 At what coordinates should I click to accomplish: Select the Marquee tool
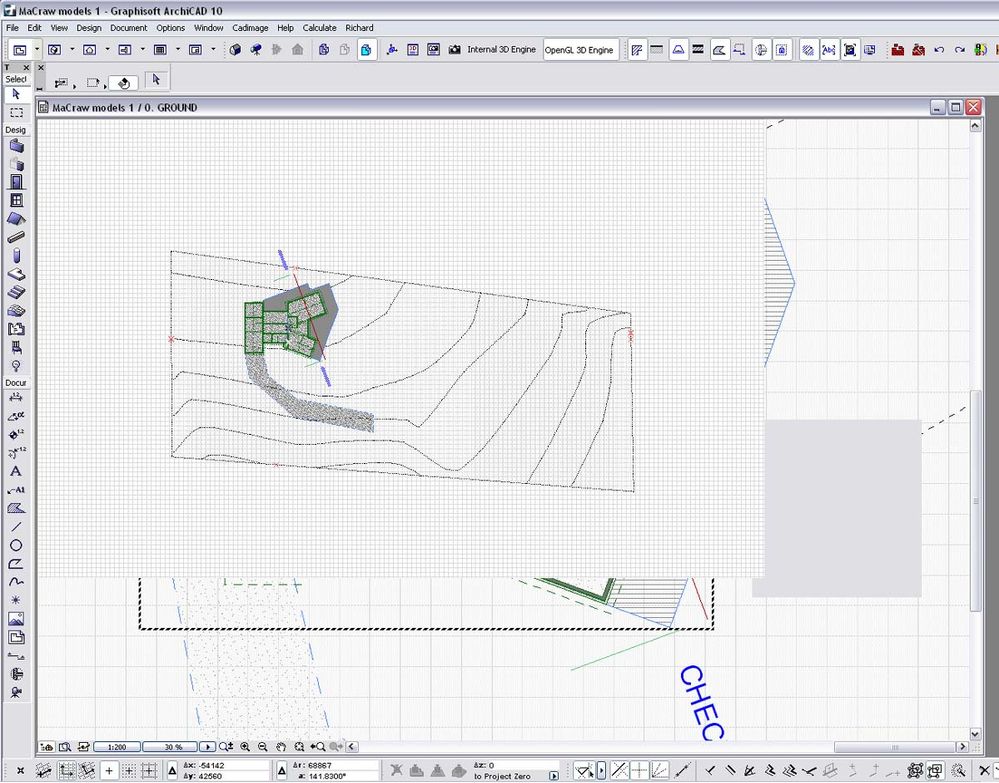pyautogui.click(x=16, y=113)
